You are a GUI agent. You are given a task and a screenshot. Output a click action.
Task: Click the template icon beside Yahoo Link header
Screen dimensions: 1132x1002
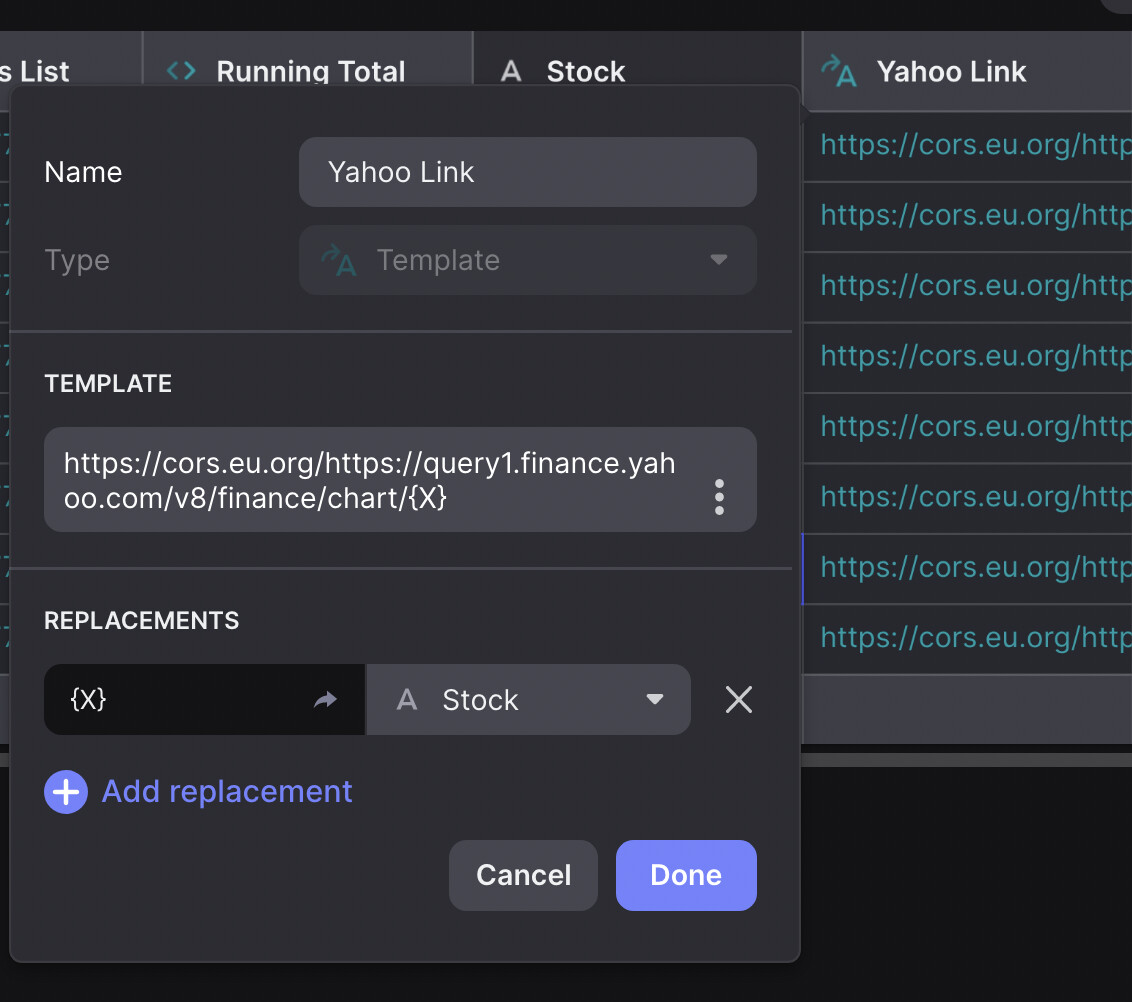838,71
